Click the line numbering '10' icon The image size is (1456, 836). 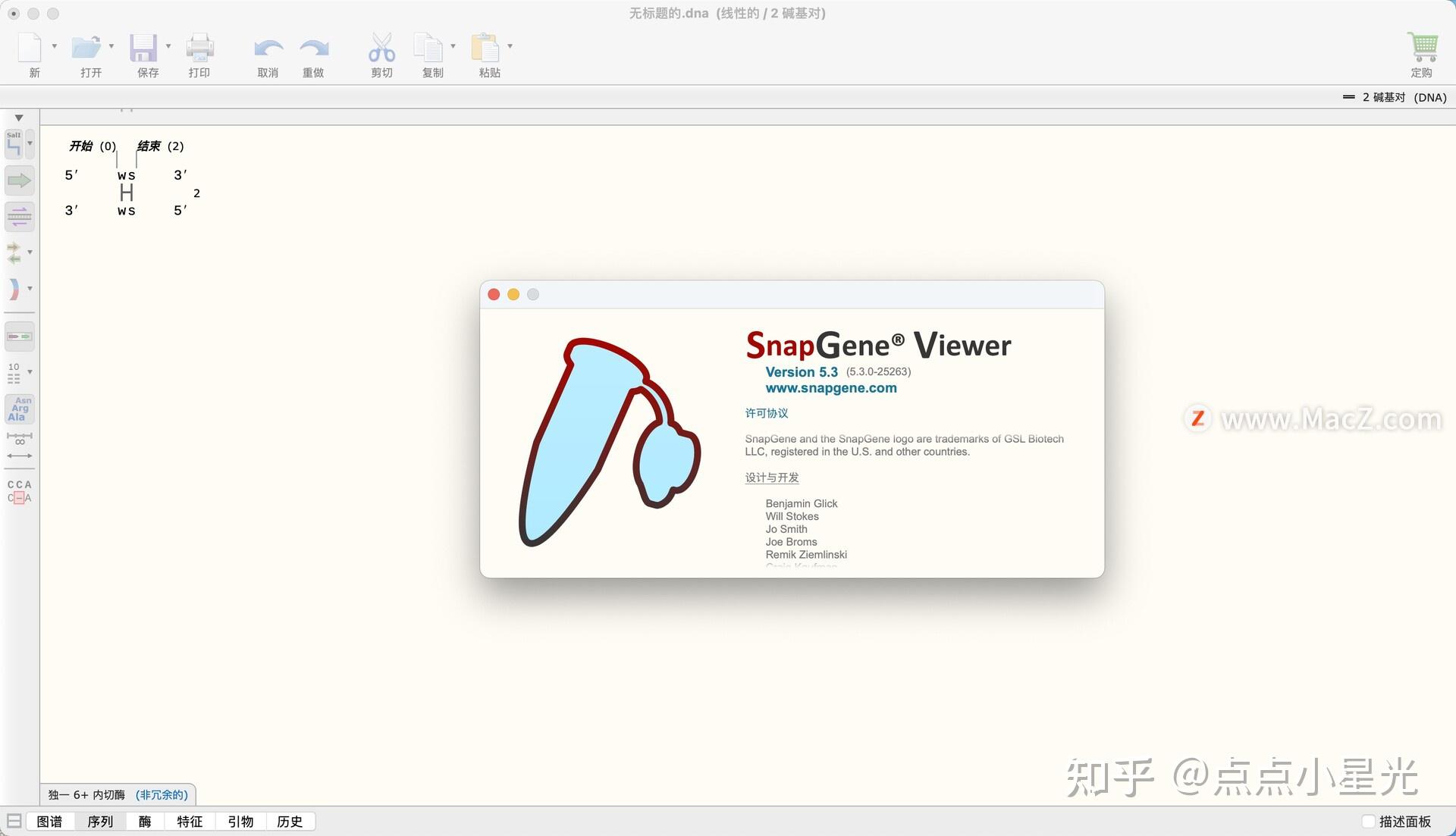14,372
